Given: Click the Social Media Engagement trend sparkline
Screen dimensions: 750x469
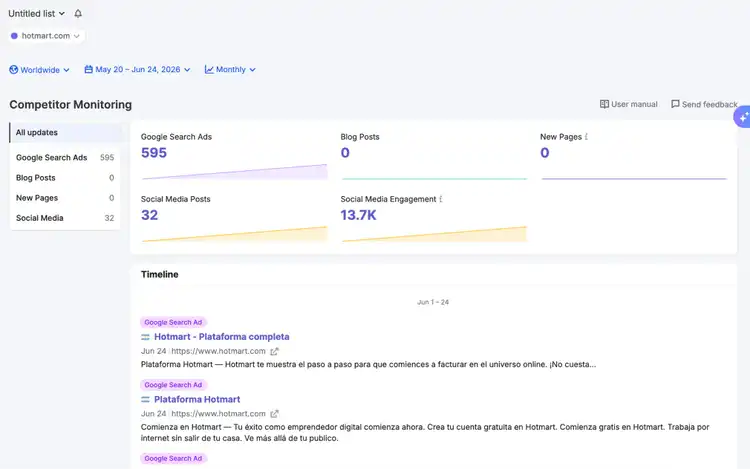Looking at the screenshot, I should (x=434, y=234).
